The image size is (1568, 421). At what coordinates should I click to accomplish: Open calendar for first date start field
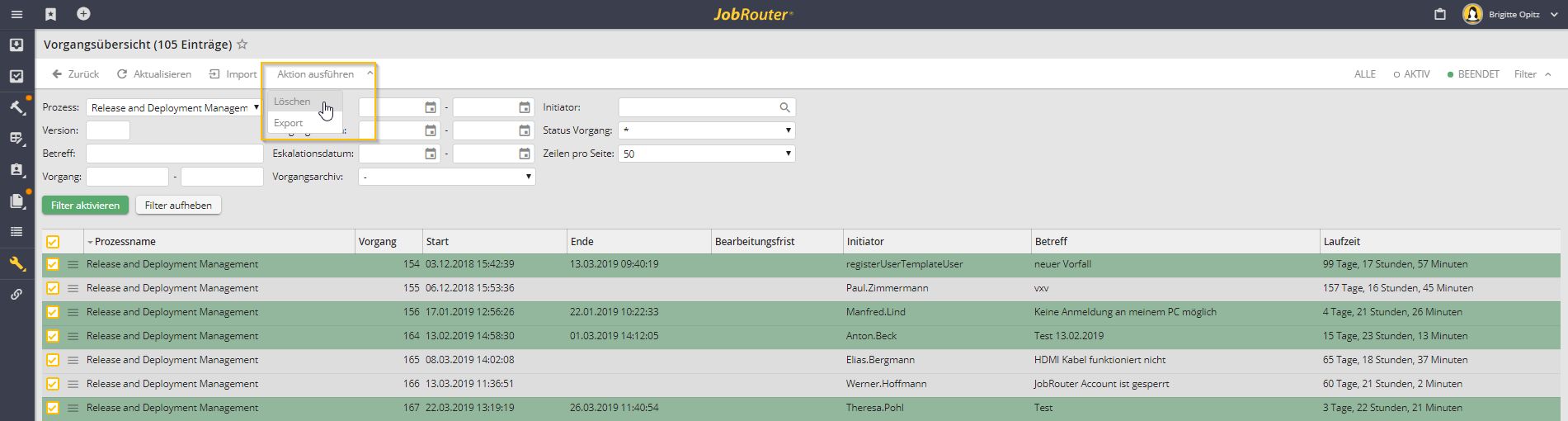tap(431, 107)
